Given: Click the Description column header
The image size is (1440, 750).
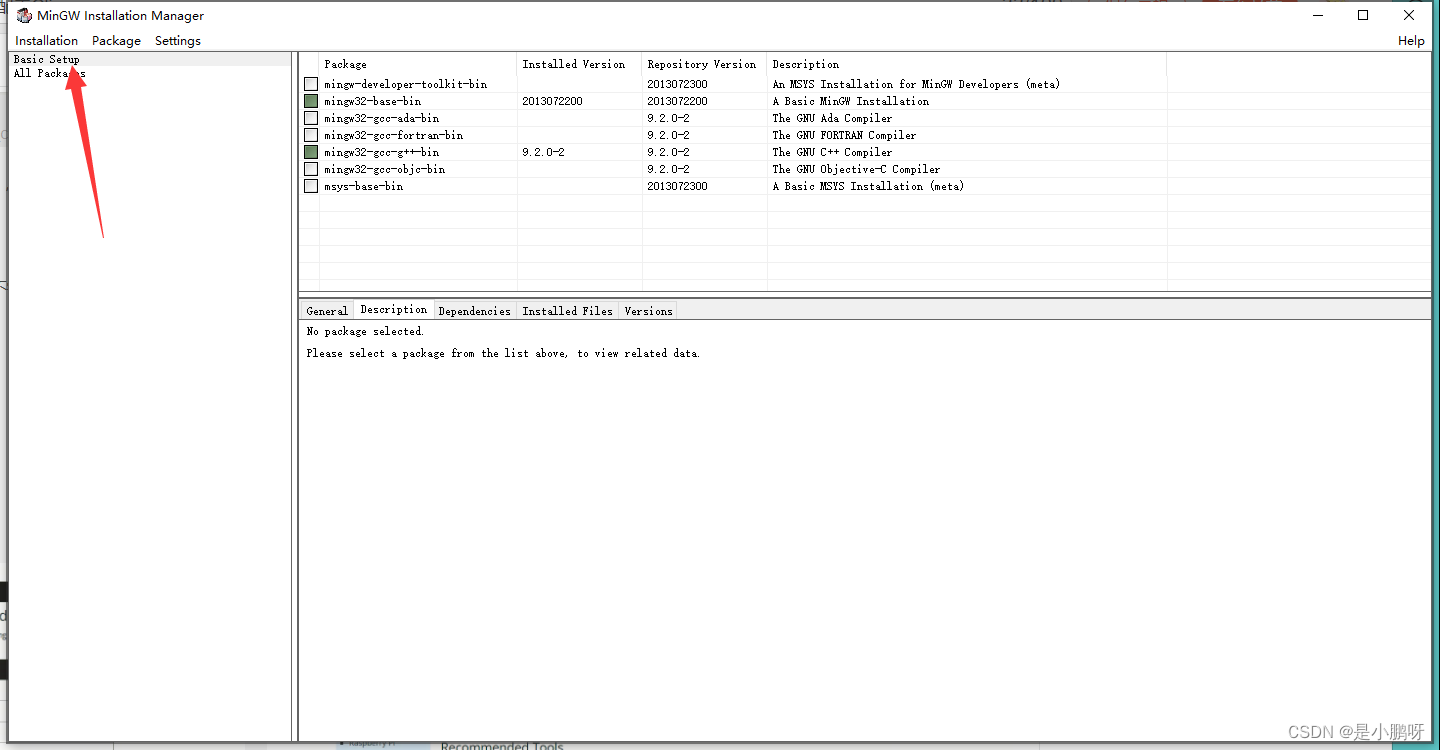Looking at the screenshot, I should pos(967,64).
